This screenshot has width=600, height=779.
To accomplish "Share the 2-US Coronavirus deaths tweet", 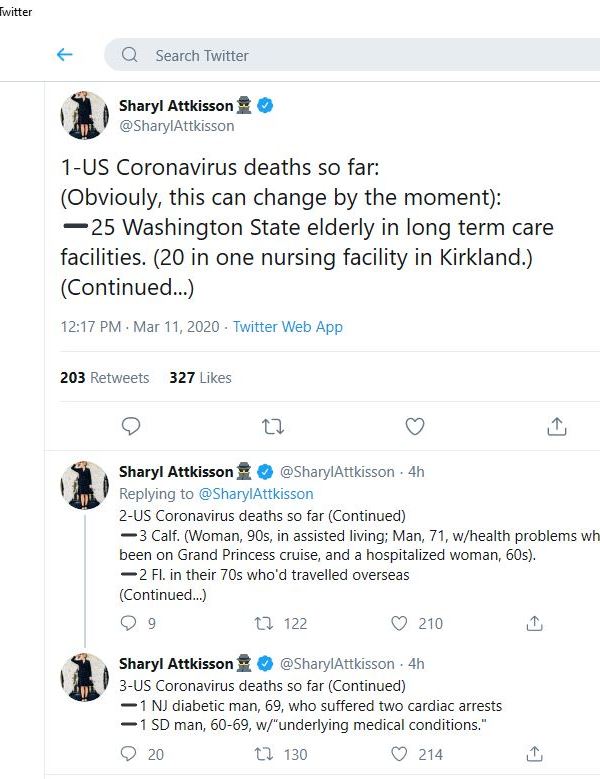I will (x=535, y=623).
